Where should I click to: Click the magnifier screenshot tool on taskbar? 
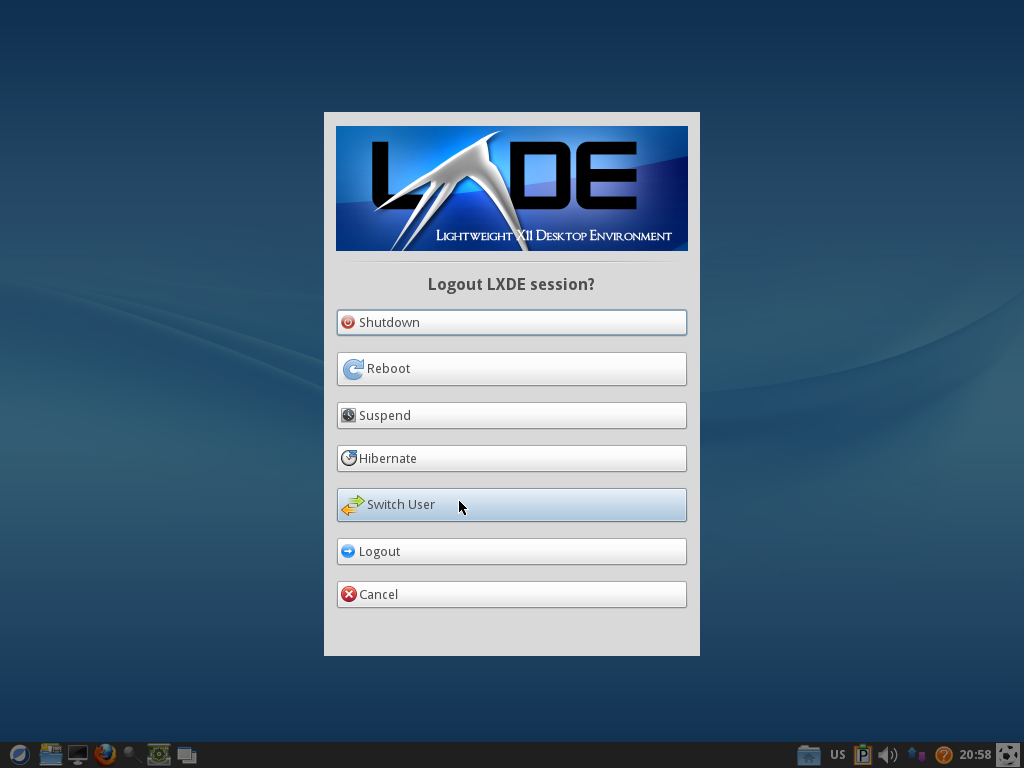(131, 754)
